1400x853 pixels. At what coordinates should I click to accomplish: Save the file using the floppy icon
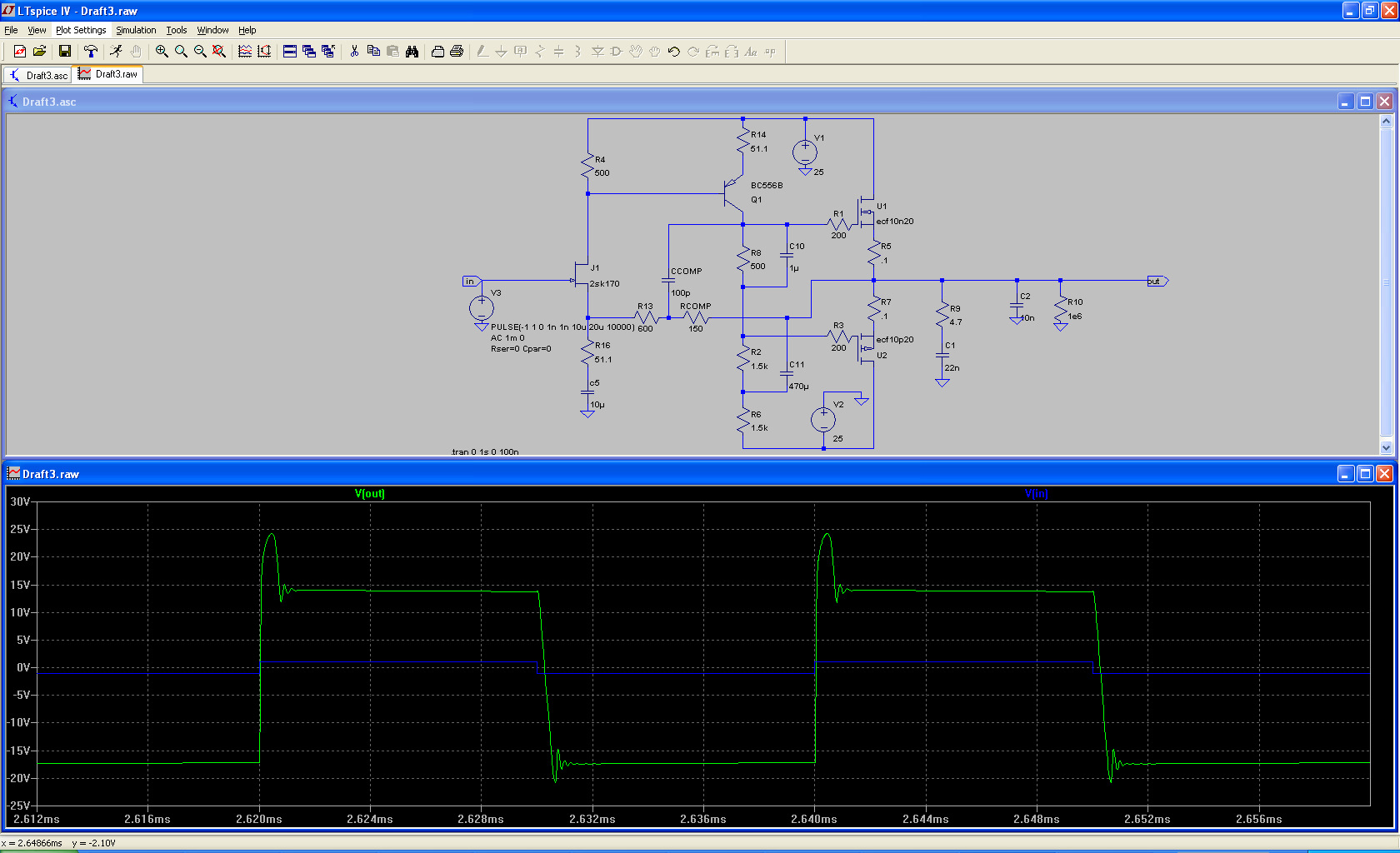click(65, 52)
